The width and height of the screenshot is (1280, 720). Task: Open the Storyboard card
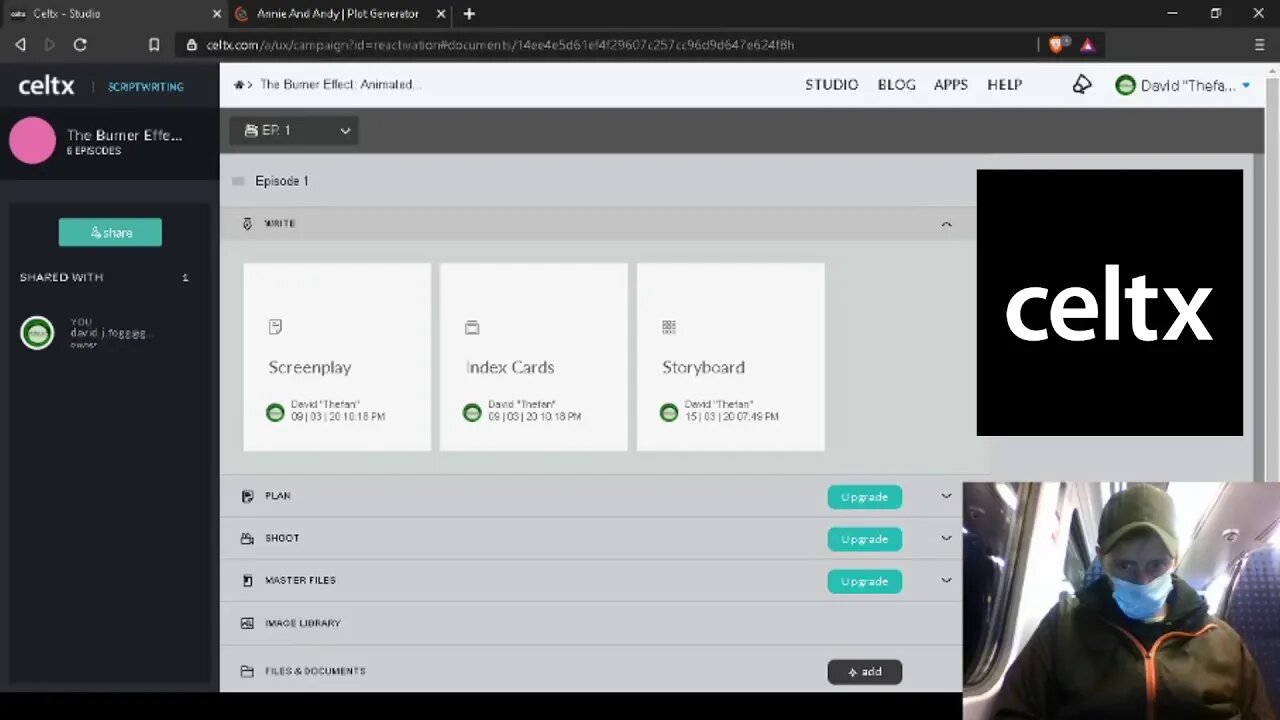pos(731,357)
